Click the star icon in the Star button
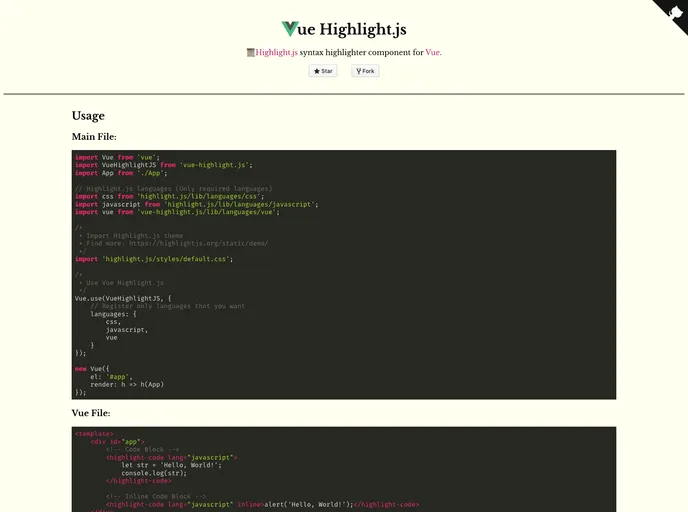Screen dimensions: 688x512 coord(316,71)
